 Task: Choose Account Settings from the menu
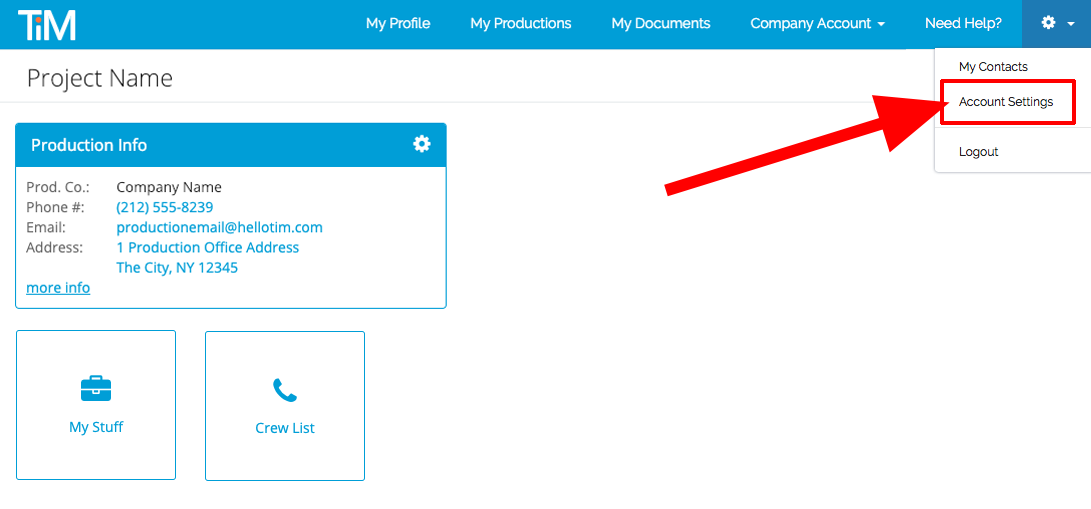(1006, 102)
